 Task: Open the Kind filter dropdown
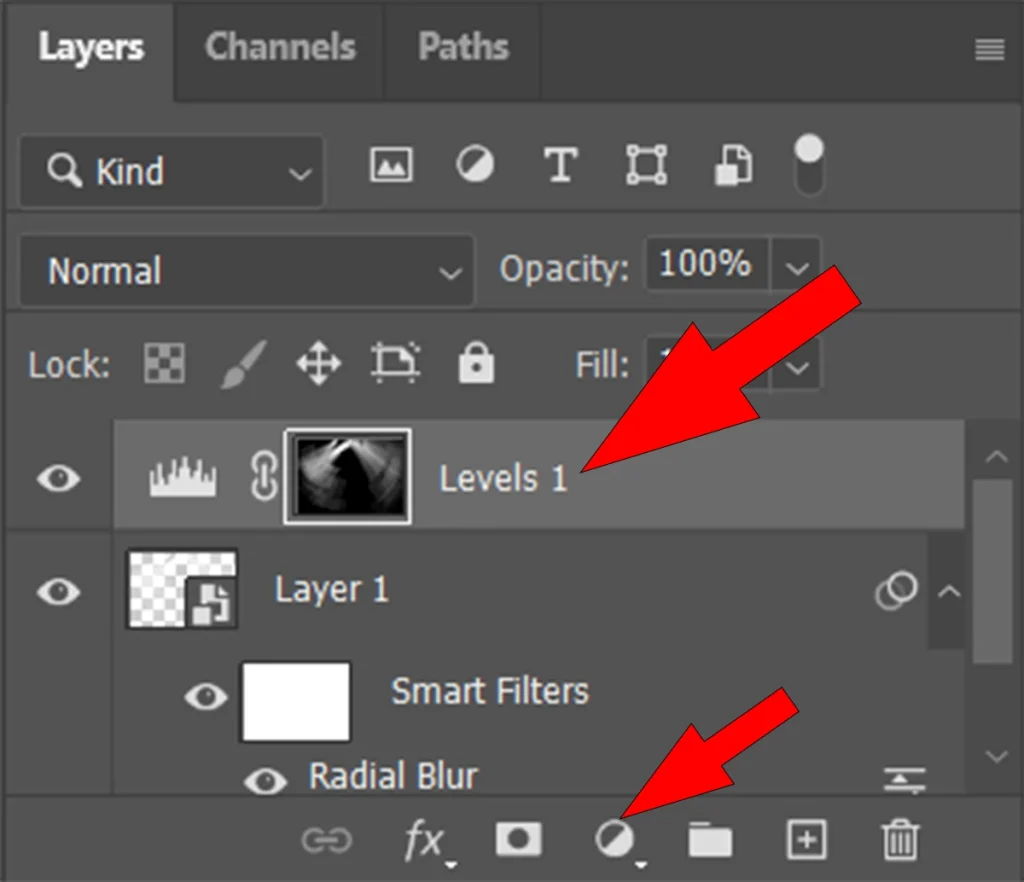pos(171,171)
